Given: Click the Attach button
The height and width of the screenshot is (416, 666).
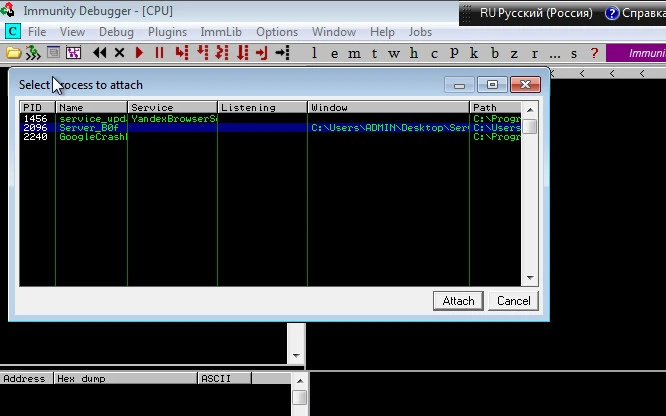Looking at the screenshot, I should (458, 301).
